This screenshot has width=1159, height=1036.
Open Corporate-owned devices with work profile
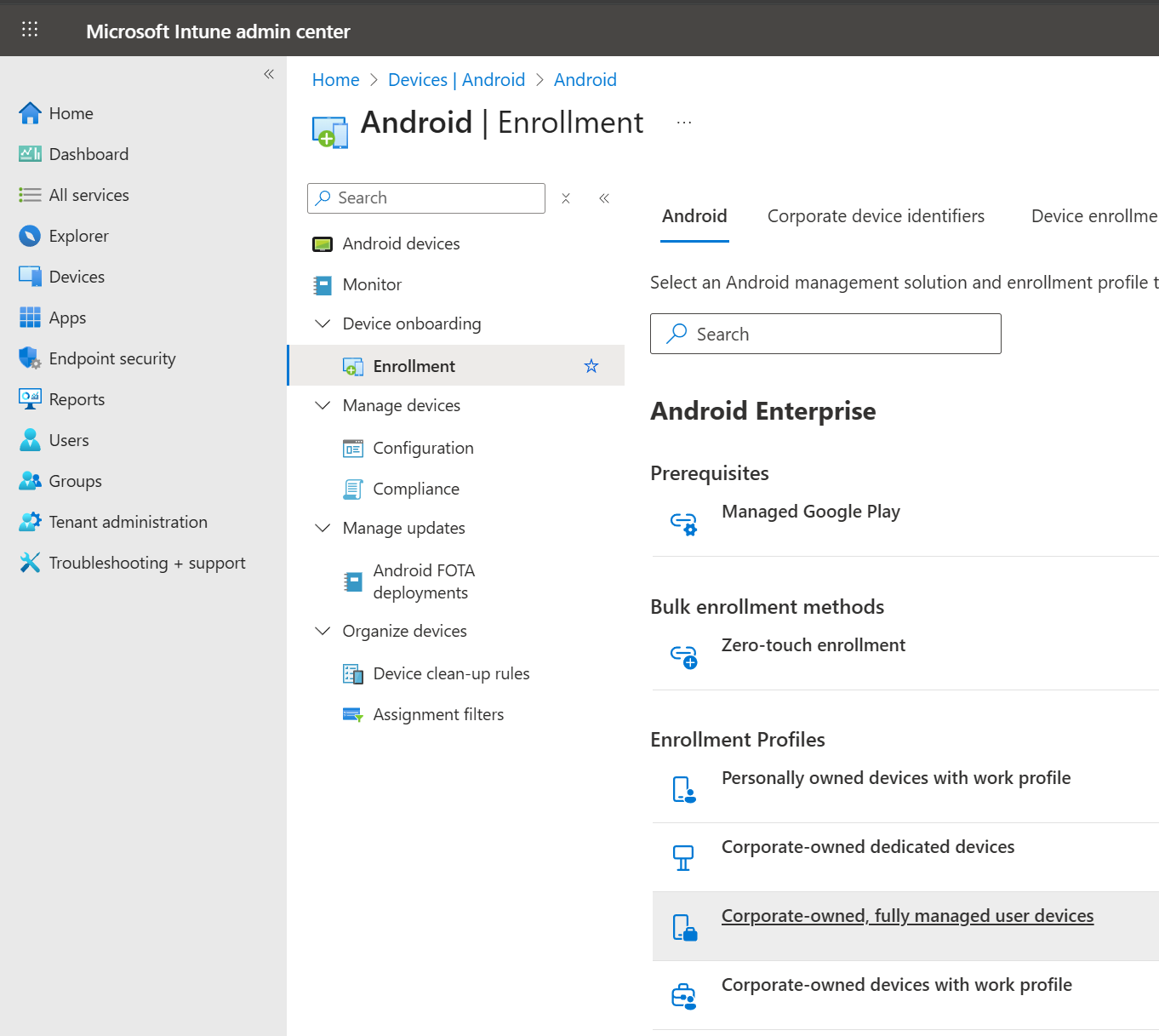pos(896,985)
